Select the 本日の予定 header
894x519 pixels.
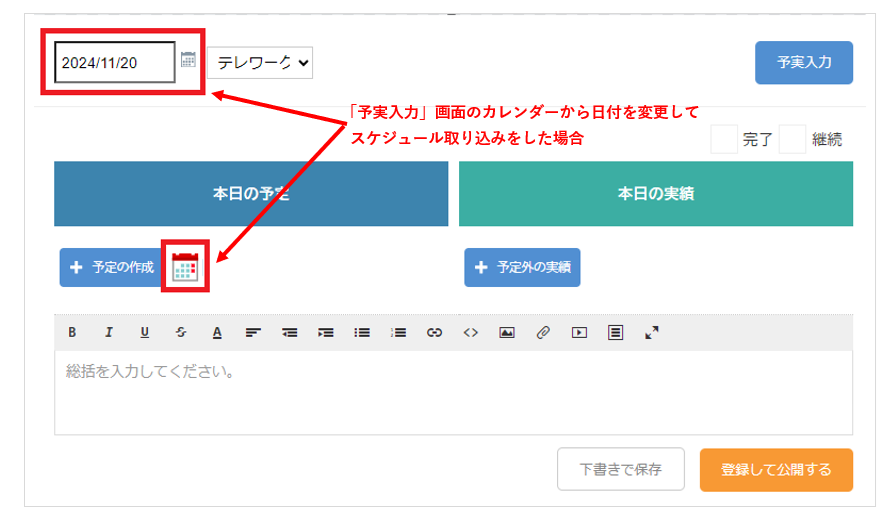coord(251,194)
